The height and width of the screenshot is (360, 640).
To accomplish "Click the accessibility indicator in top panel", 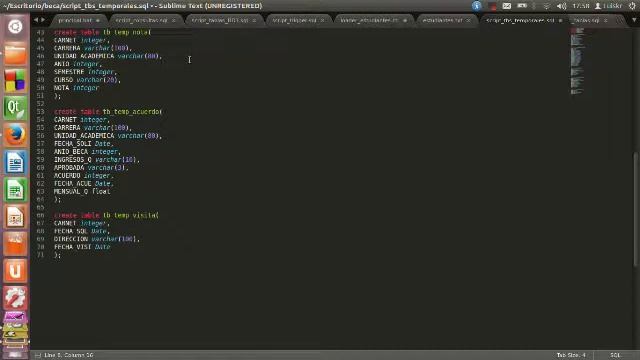I will 476,6.
